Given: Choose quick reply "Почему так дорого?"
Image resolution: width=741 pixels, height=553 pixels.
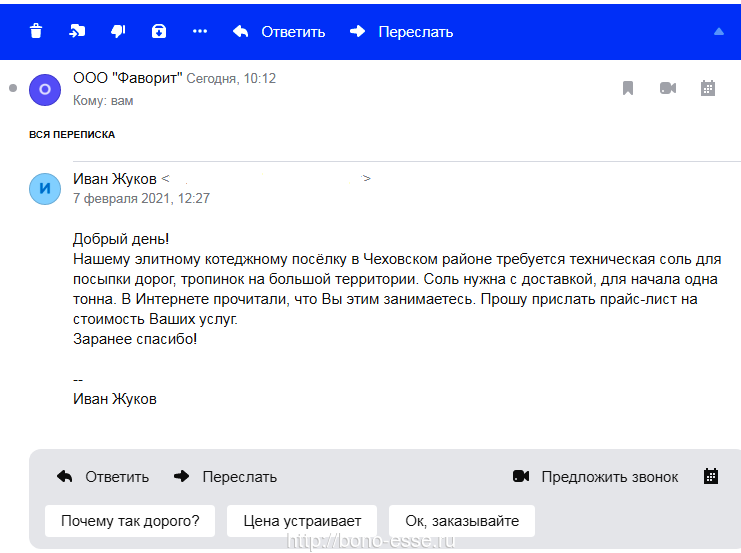Looking at the screenshot, I should (130, 521).
